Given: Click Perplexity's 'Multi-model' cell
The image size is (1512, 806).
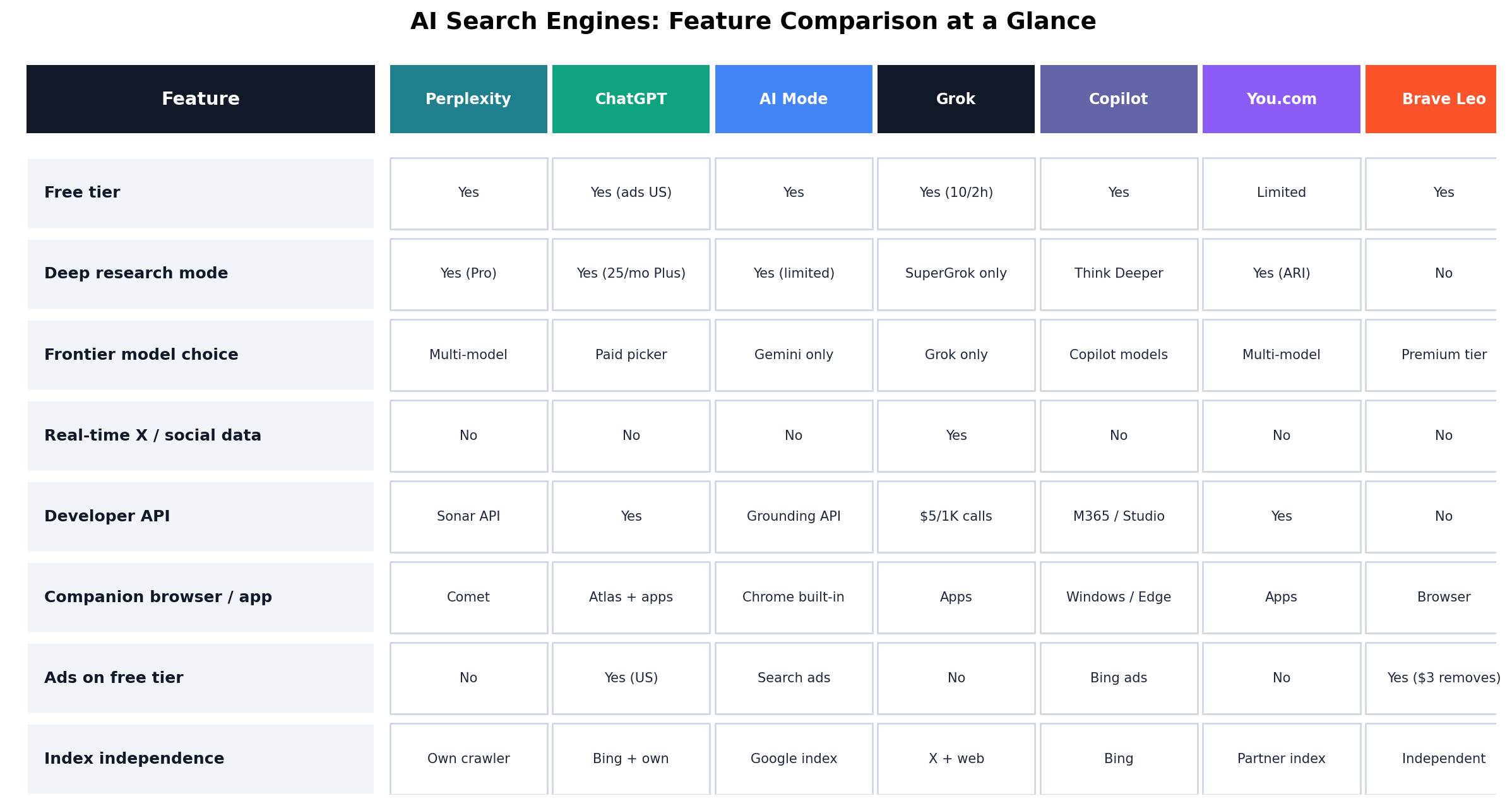Looking at the screenshot, I should pos(468,355).
